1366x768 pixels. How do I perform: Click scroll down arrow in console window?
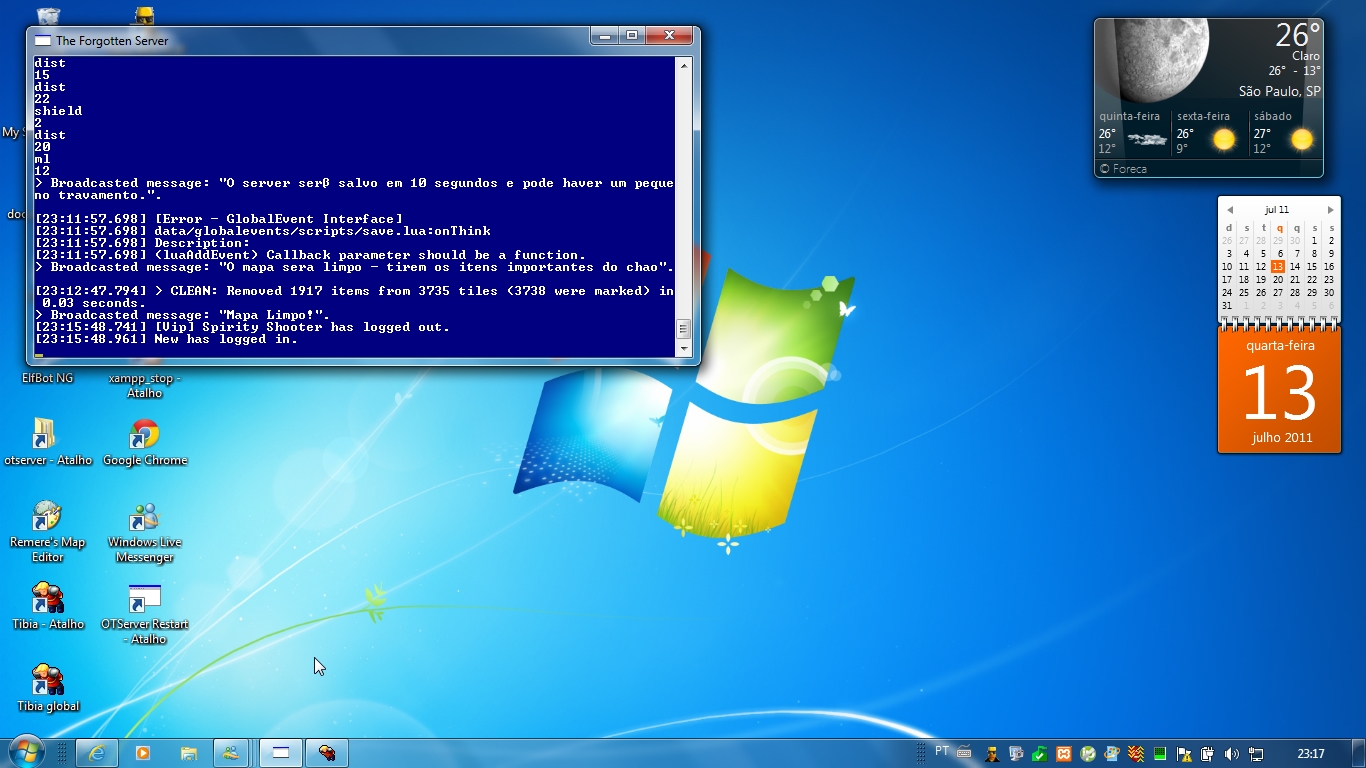point(684,349)
